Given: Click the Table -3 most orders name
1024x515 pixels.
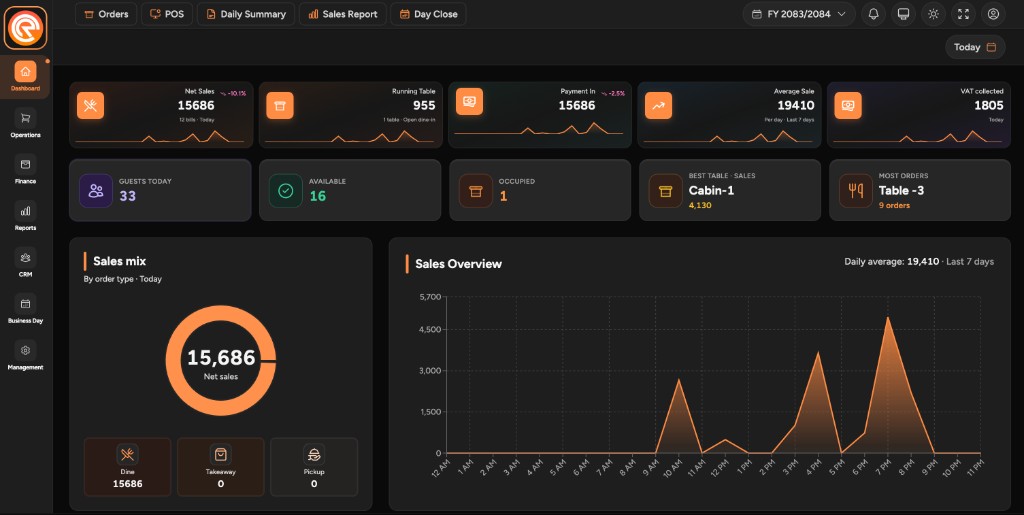Looking at the screenshot, I should pos(901,191).
